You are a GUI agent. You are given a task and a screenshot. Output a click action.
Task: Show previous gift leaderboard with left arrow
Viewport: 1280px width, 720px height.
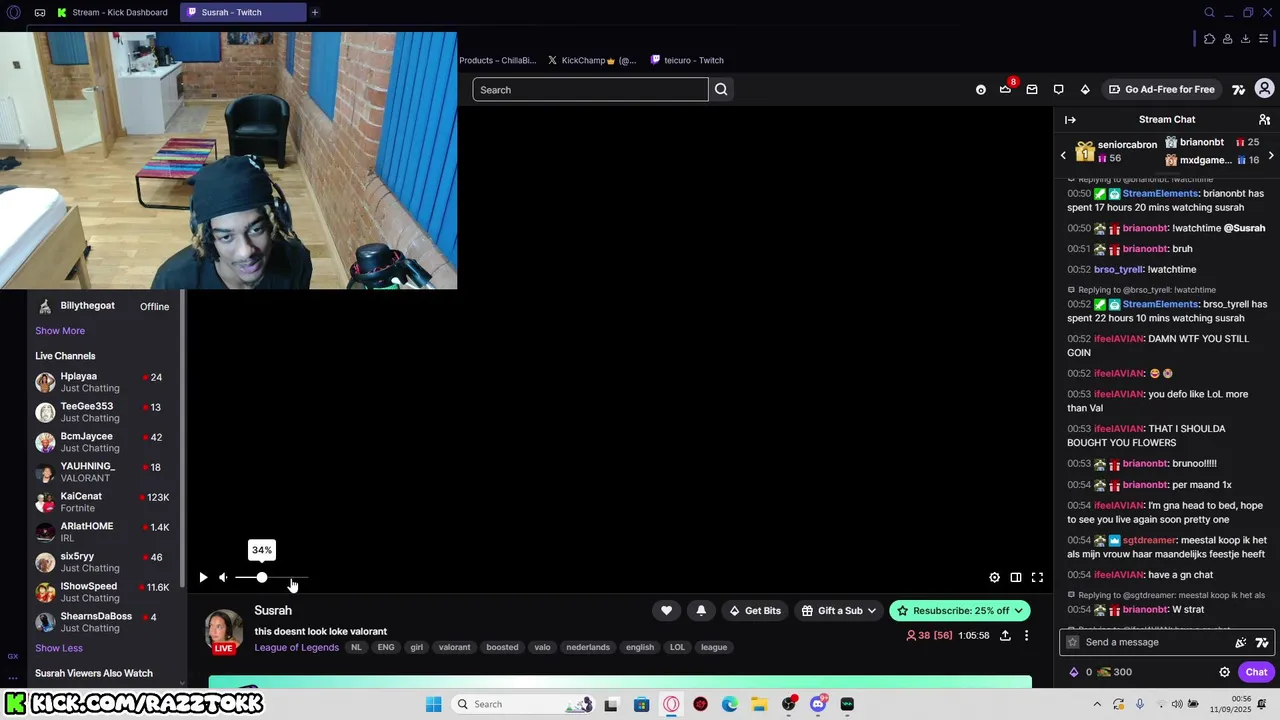point(1063,155)
